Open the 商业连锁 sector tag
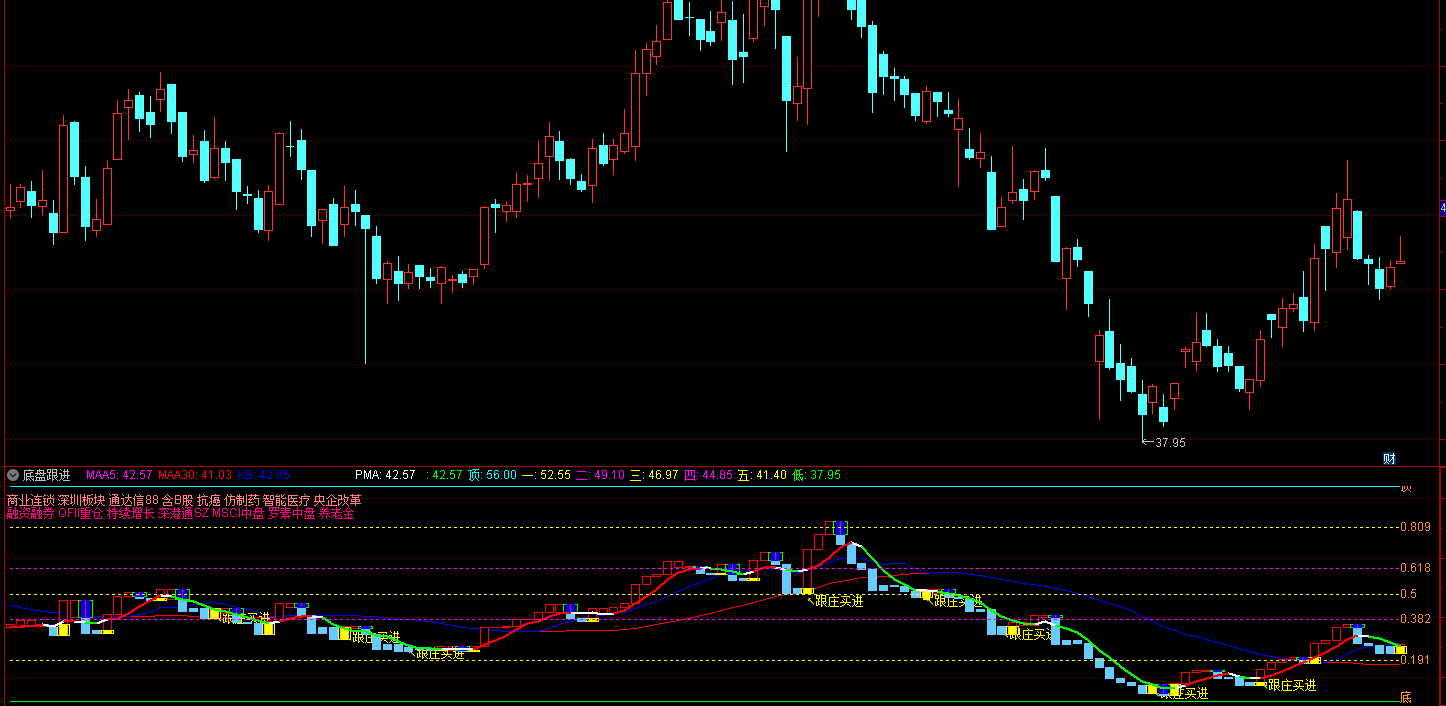The width and height of the screenshot is (1446, 706). click(x=30, y=500)
